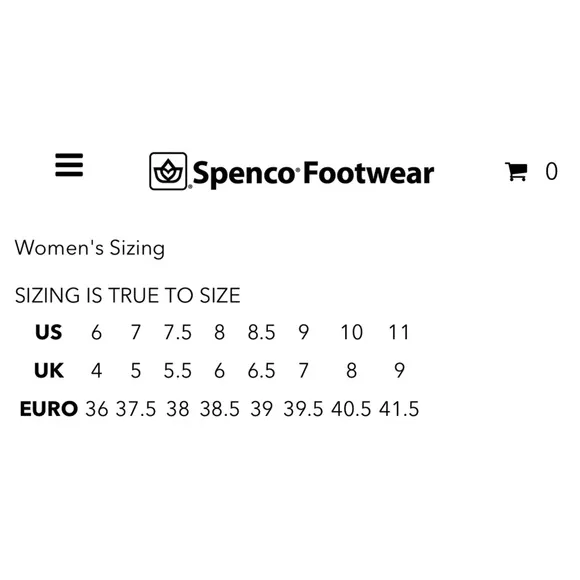Select US size 8.5 cell

(x=262, y=332)
